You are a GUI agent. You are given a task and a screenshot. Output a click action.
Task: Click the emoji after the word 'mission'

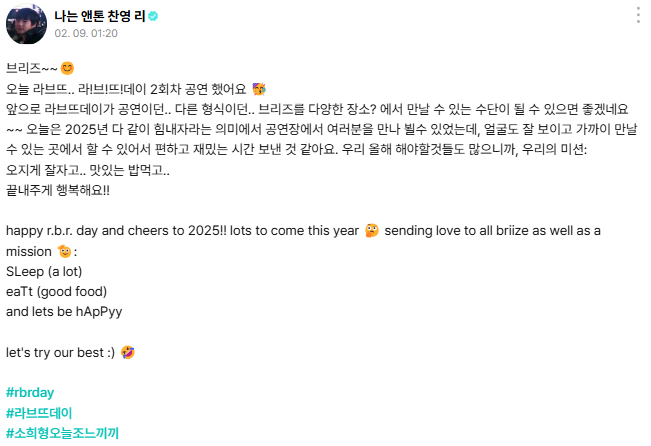[66, 251]
